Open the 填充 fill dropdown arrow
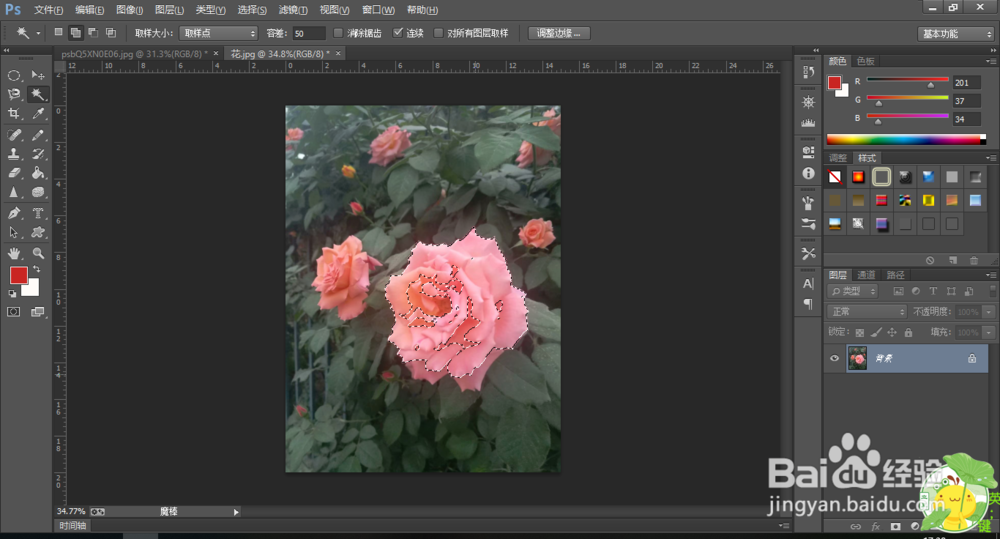 click(x=989, y=332)
